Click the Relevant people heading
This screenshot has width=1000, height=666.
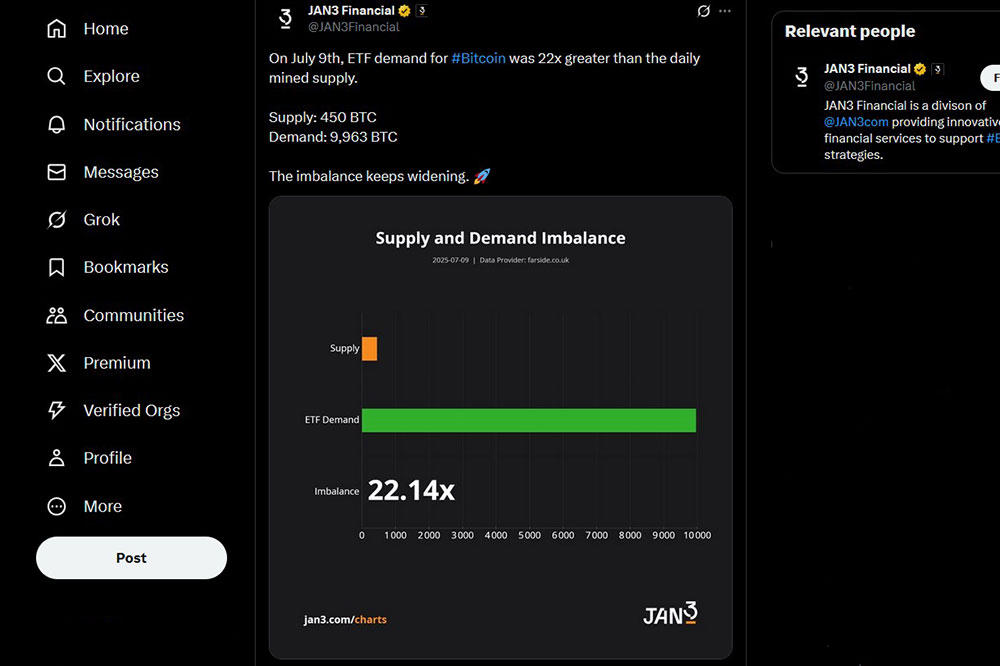tap(849, 31)
